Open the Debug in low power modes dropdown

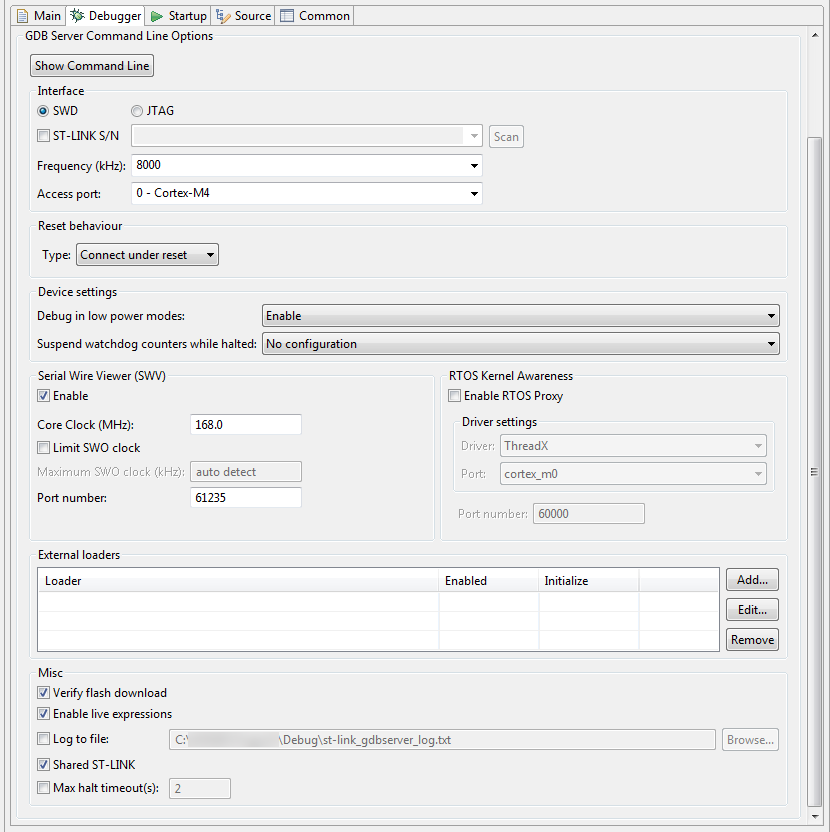coord(772,315)
